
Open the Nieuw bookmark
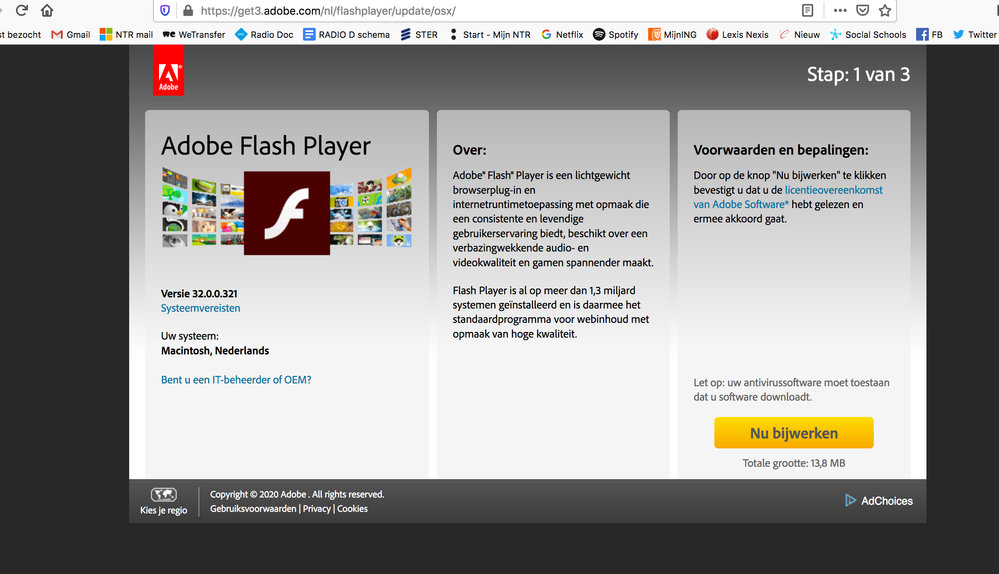[x=799, y=34]
